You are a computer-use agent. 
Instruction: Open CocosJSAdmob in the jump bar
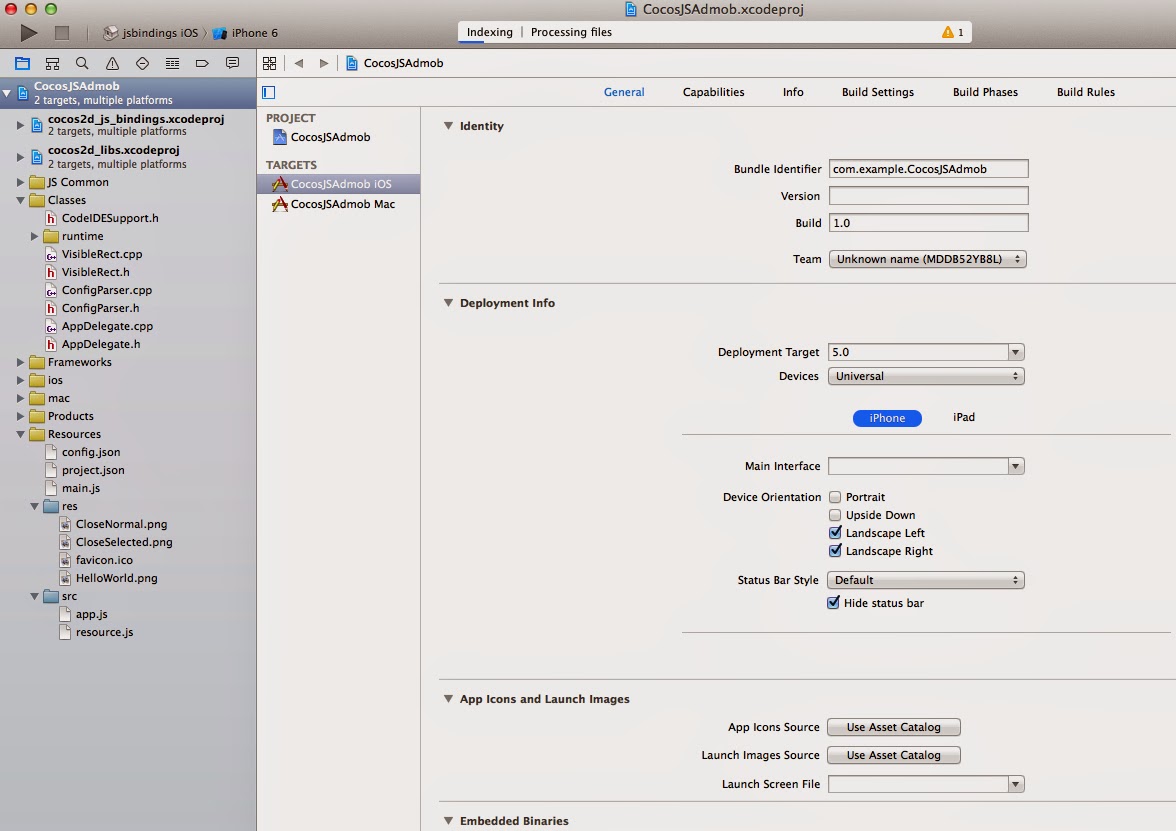[394, 63]
